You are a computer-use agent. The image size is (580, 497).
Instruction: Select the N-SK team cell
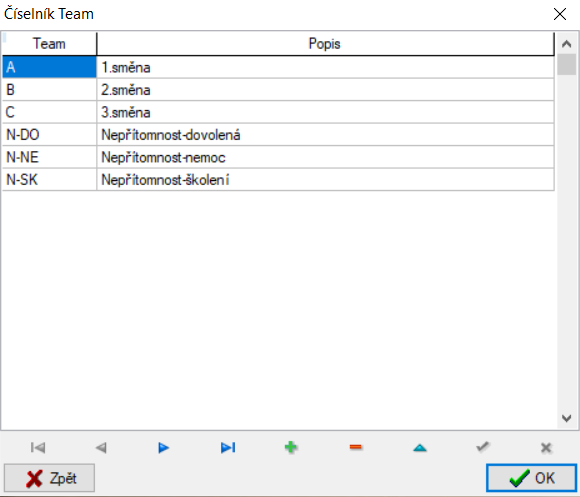(49, 180)
